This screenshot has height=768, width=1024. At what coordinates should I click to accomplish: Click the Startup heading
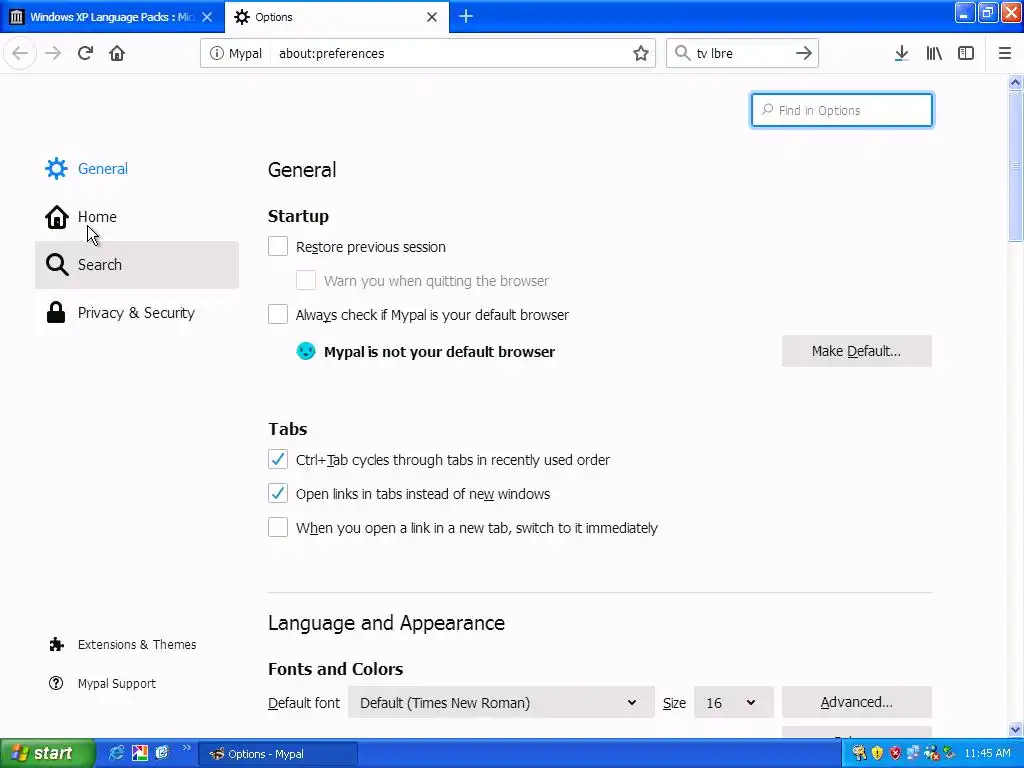[x=298, y=216]
